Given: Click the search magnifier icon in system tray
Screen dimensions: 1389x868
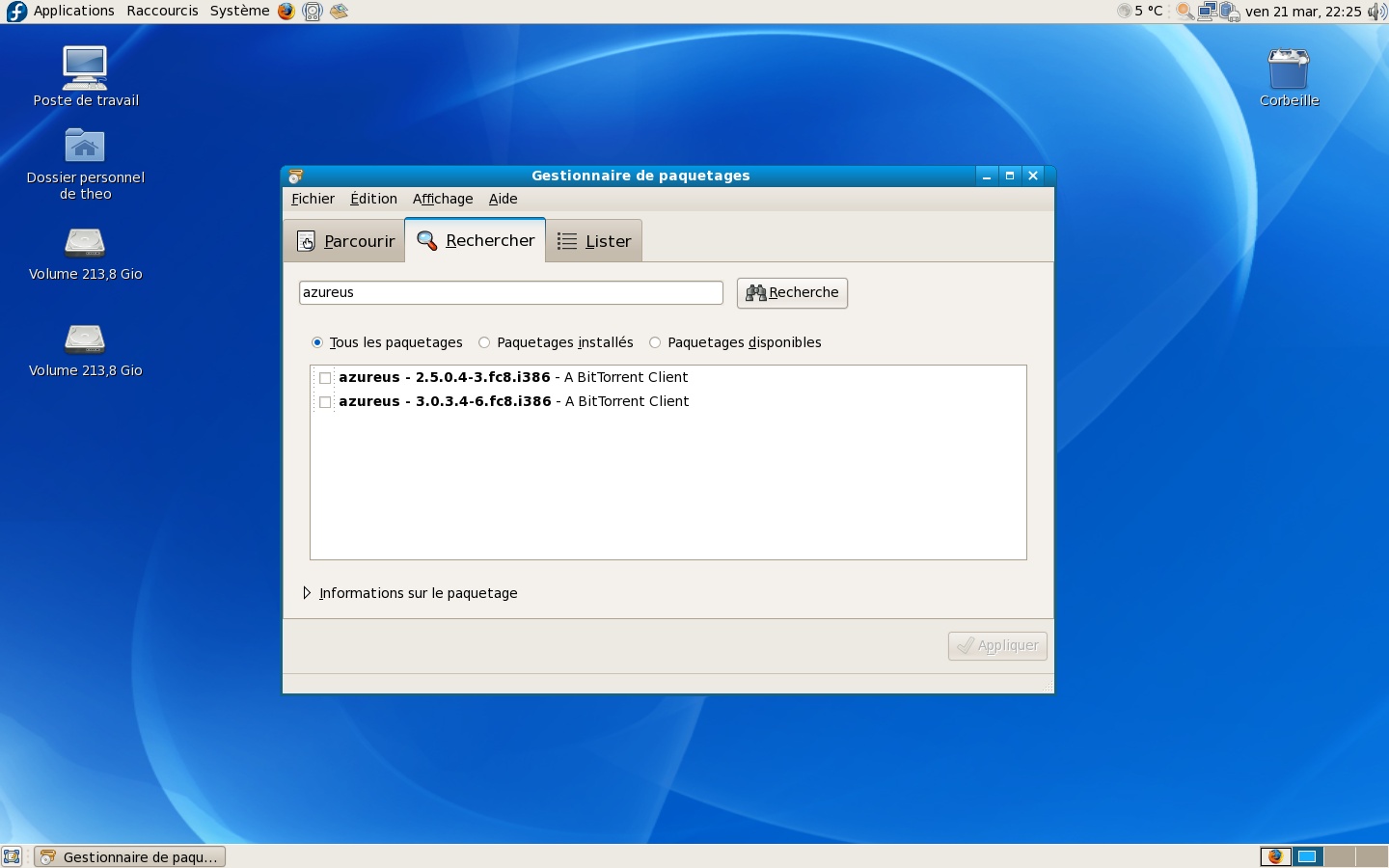Looking at the screenshot, I should click(x=1185, y=12).
